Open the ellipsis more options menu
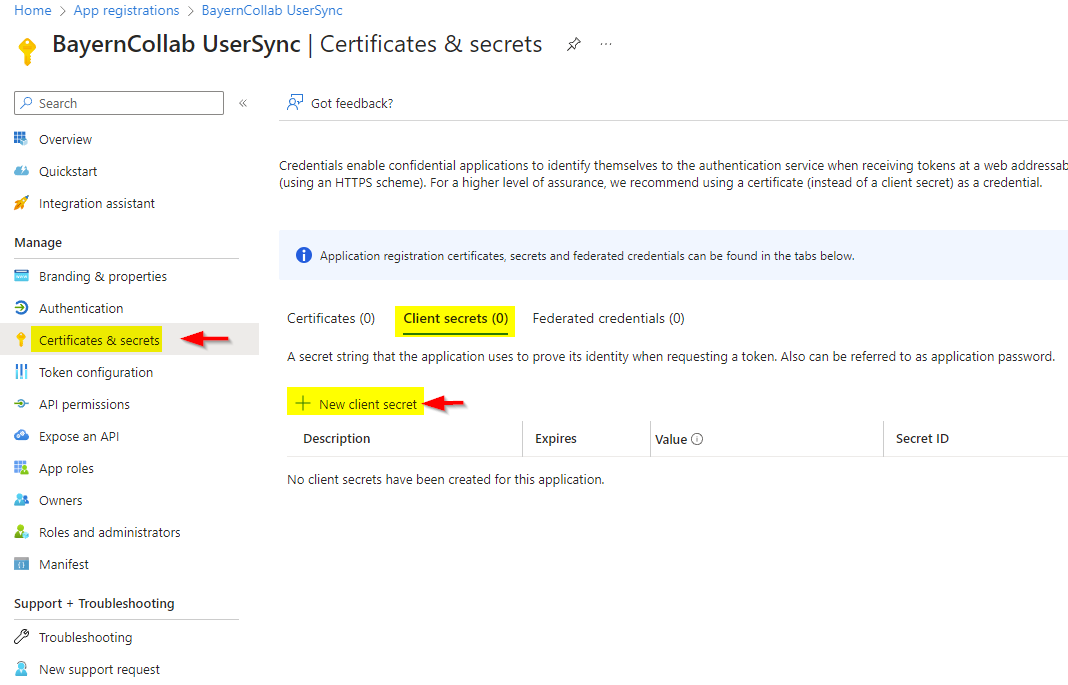The image size is (1068, 685). [x=606, y=45]
